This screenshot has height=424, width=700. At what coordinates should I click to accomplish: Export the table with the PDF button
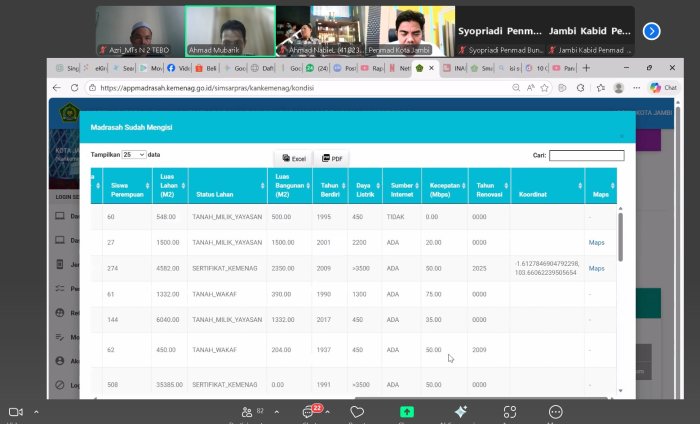[332, 158]
